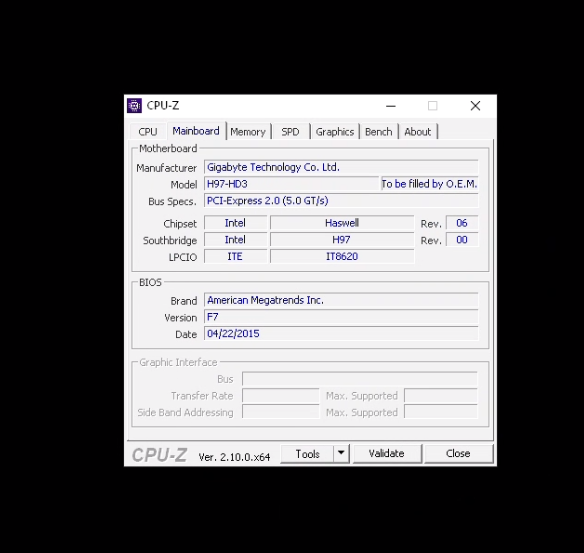The width and height of the screenshot is (584, 553).
Task: Switch to the Memory tab
Action: pyautogui.click(x=248, y=132)
